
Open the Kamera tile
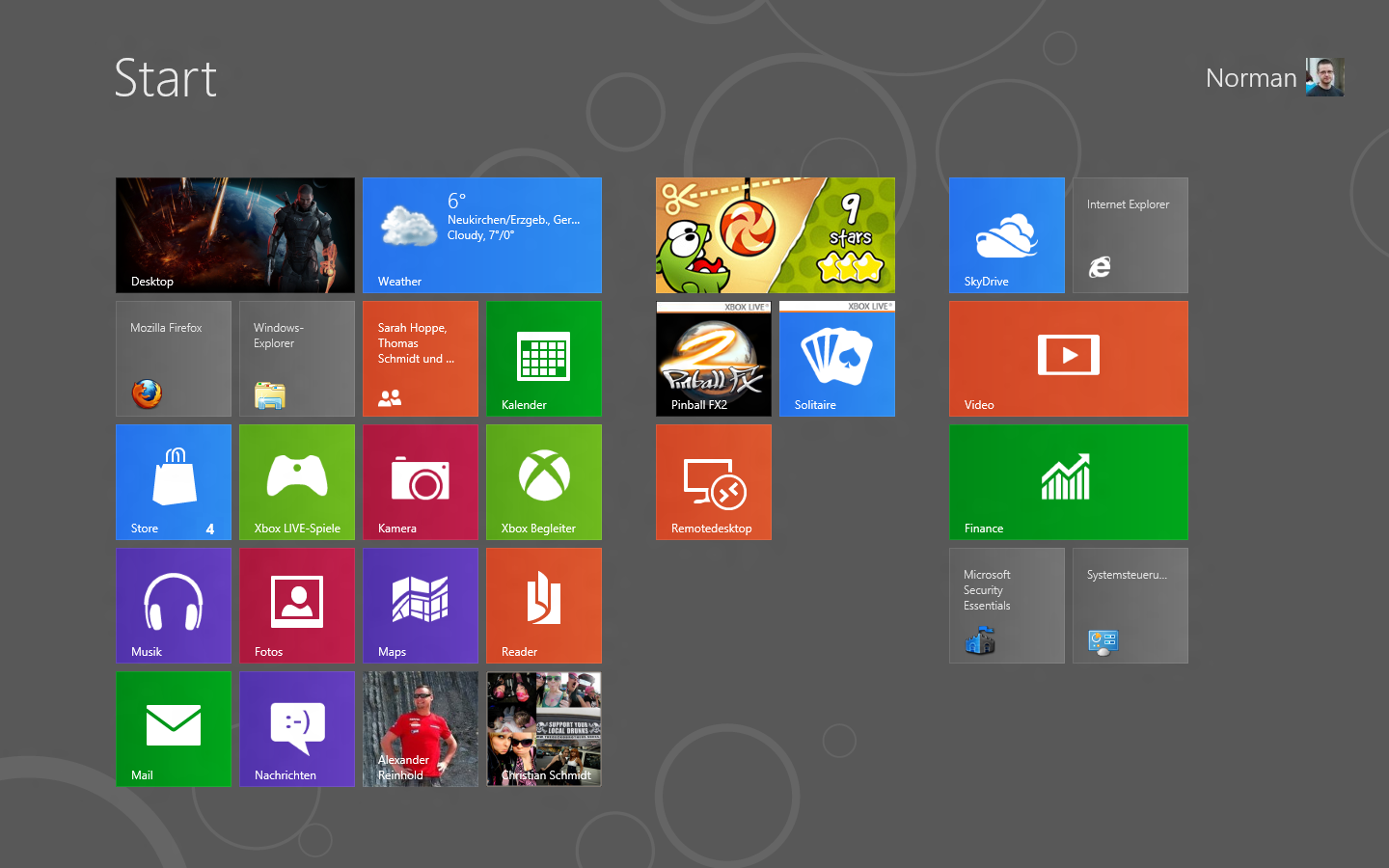(x=421, y=482)
